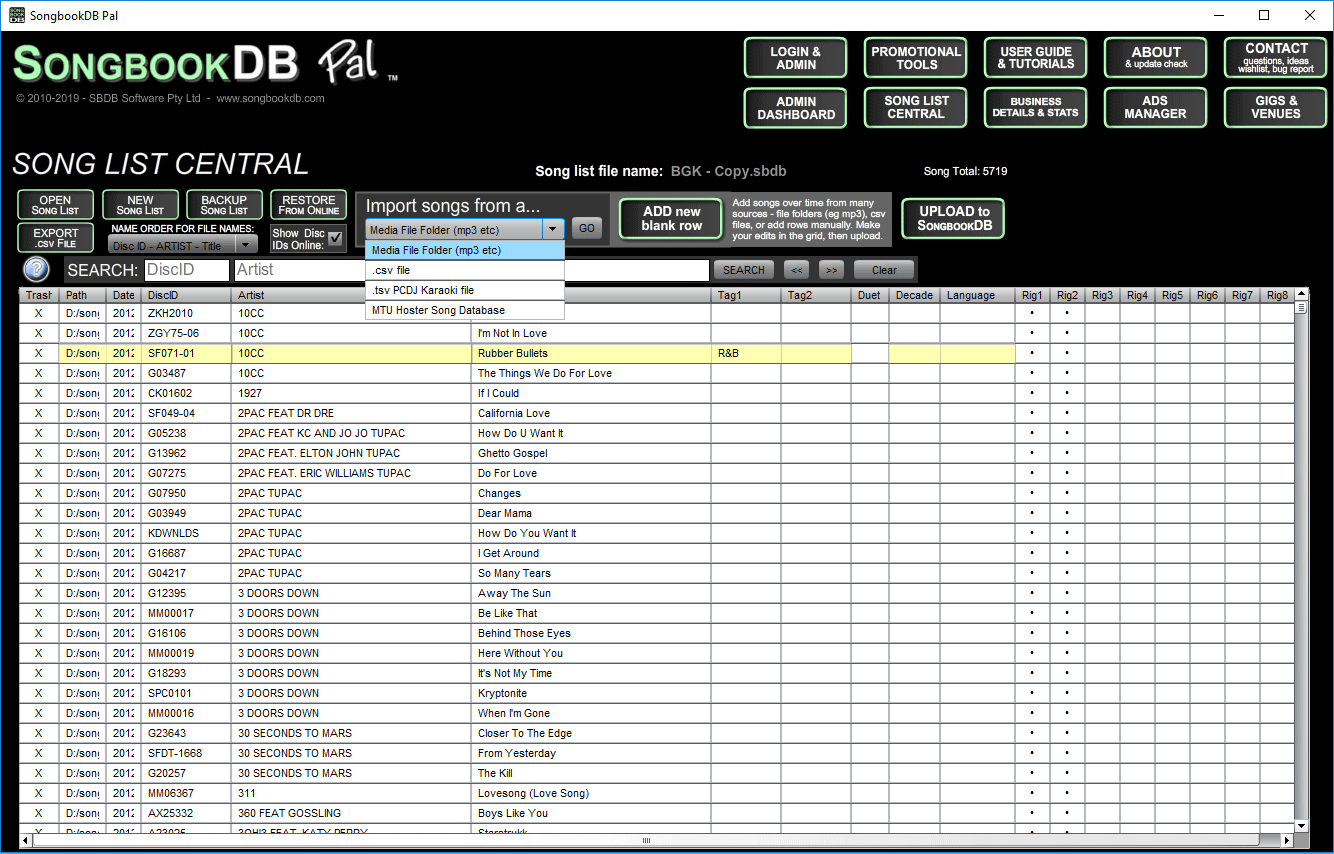Uncheck the Show Disc IDs Online checkbox
Viewport: 1334px width, 854px height.
tap(334, 237)
